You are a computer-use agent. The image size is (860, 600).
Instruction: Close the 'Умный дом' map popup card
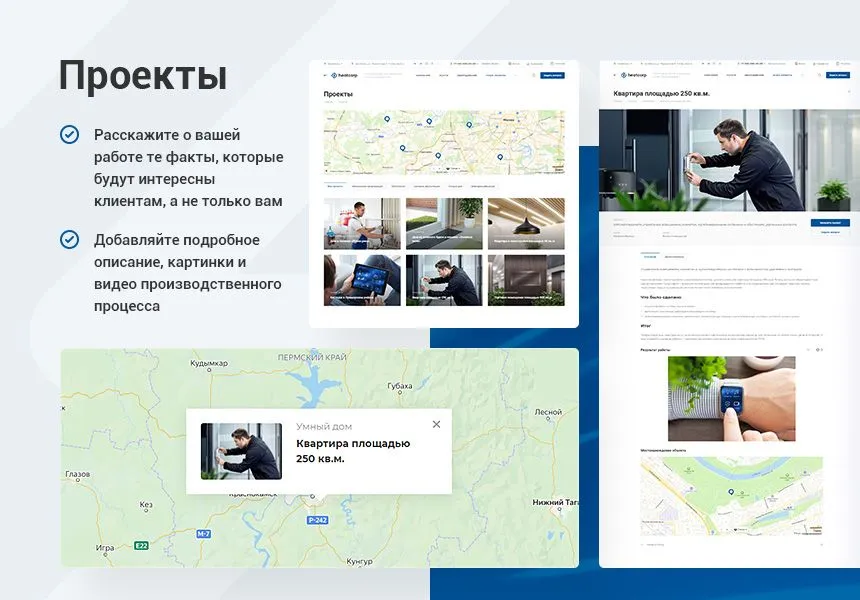436,424
